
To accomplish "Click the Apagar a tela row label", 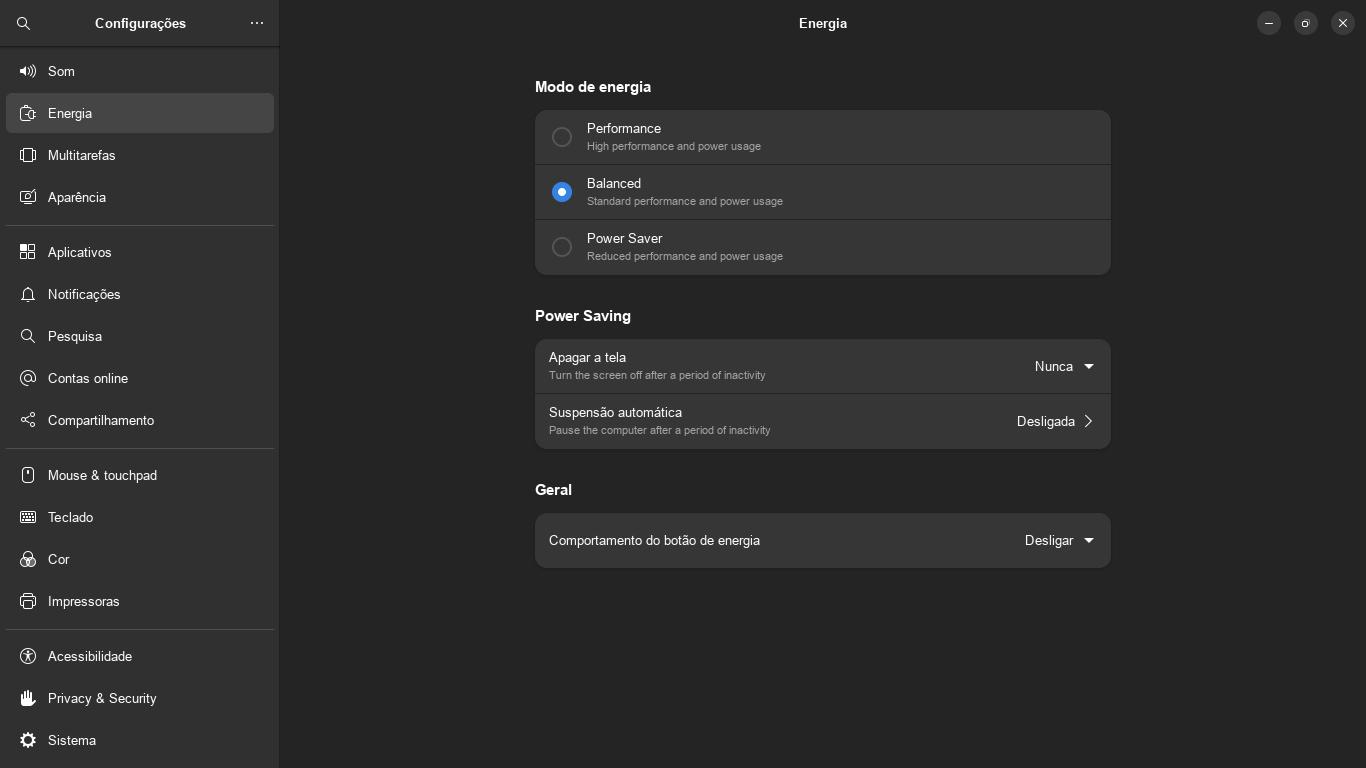I will coord(587,358).
